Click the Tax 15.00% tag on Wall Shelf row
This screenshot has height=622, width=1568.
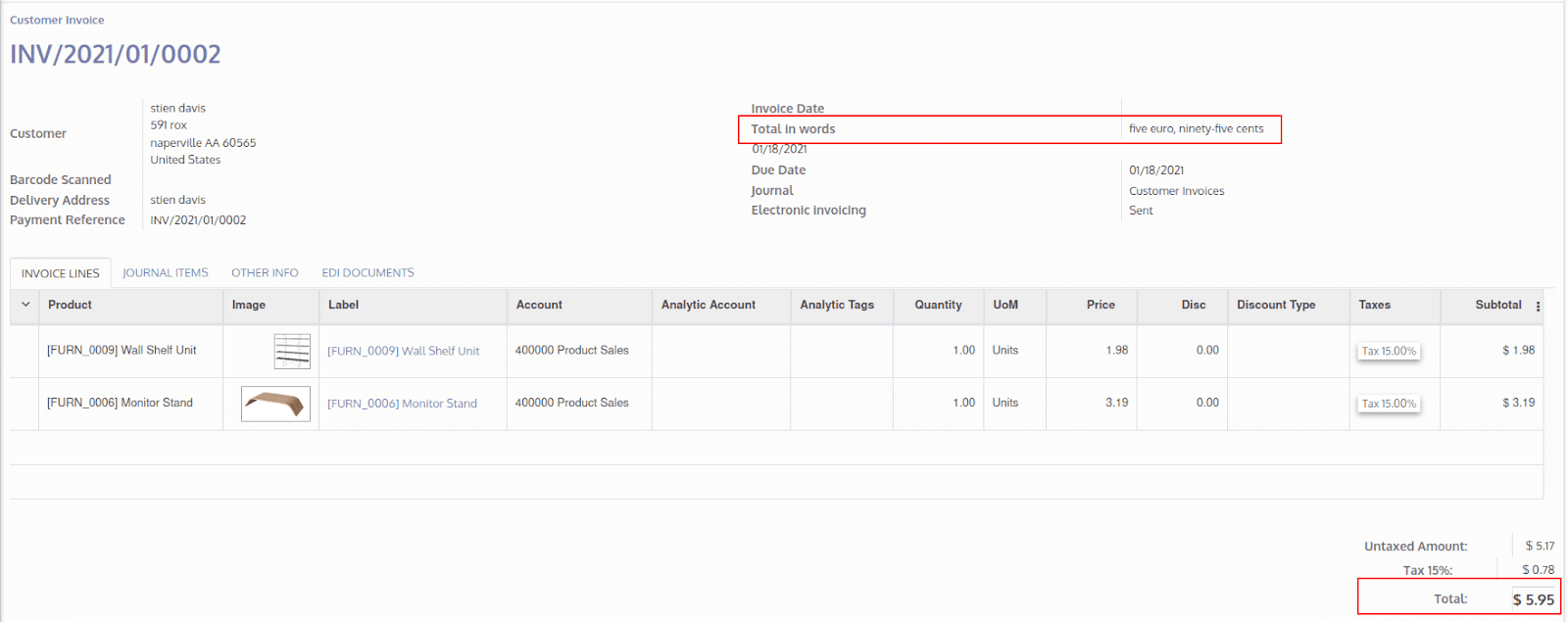click(1389, 351)
